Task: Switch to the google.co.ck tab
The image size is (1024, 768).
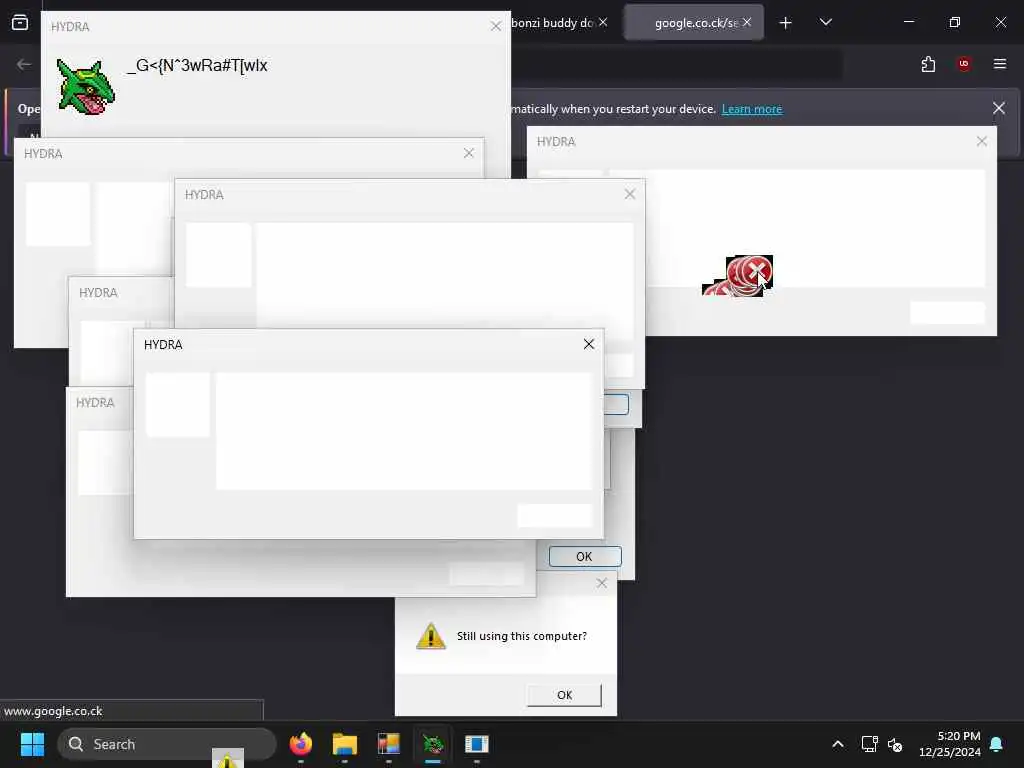Action: 694,23
